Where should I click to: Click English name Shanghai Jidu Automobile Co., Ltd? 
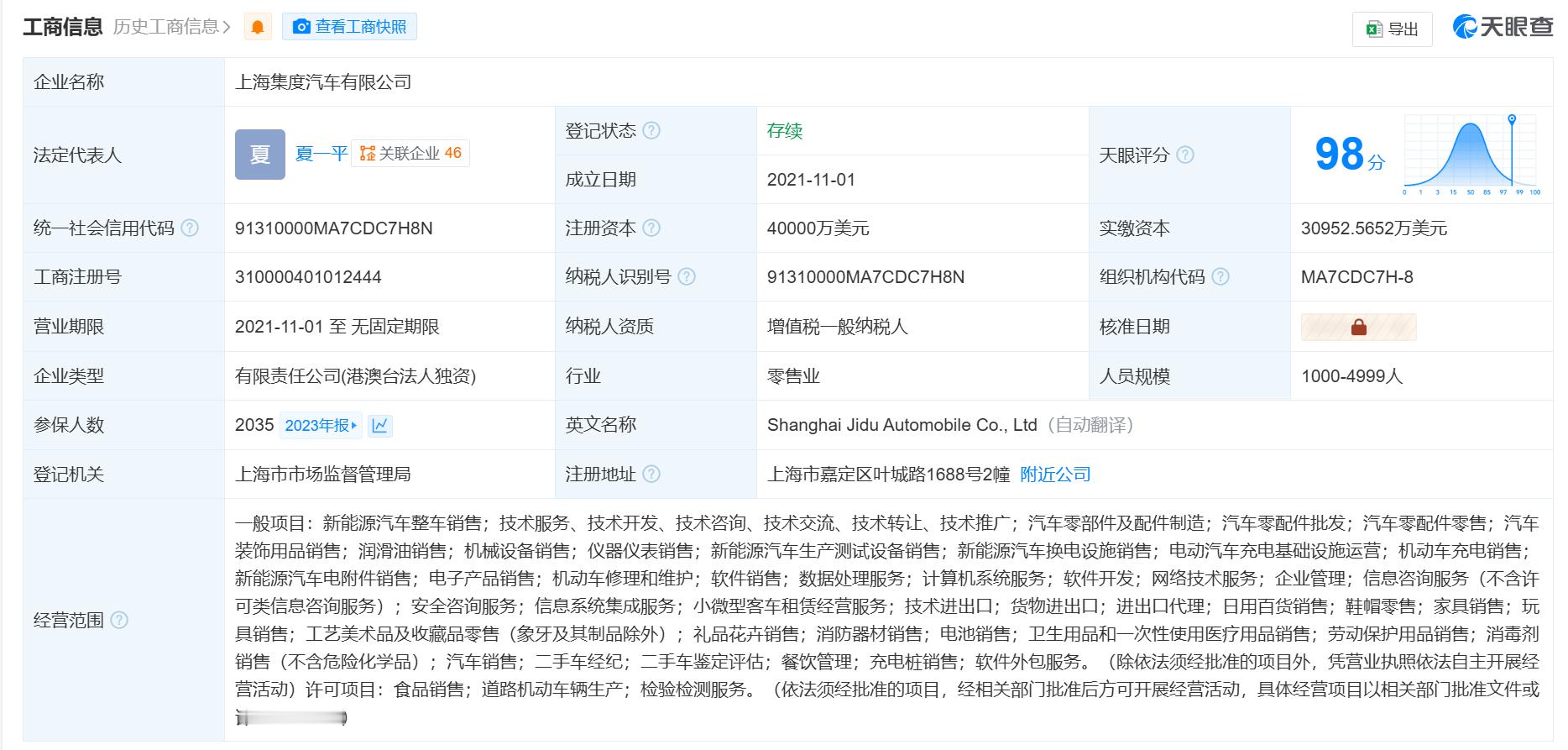pyautogui.click(x=902, y=425)
